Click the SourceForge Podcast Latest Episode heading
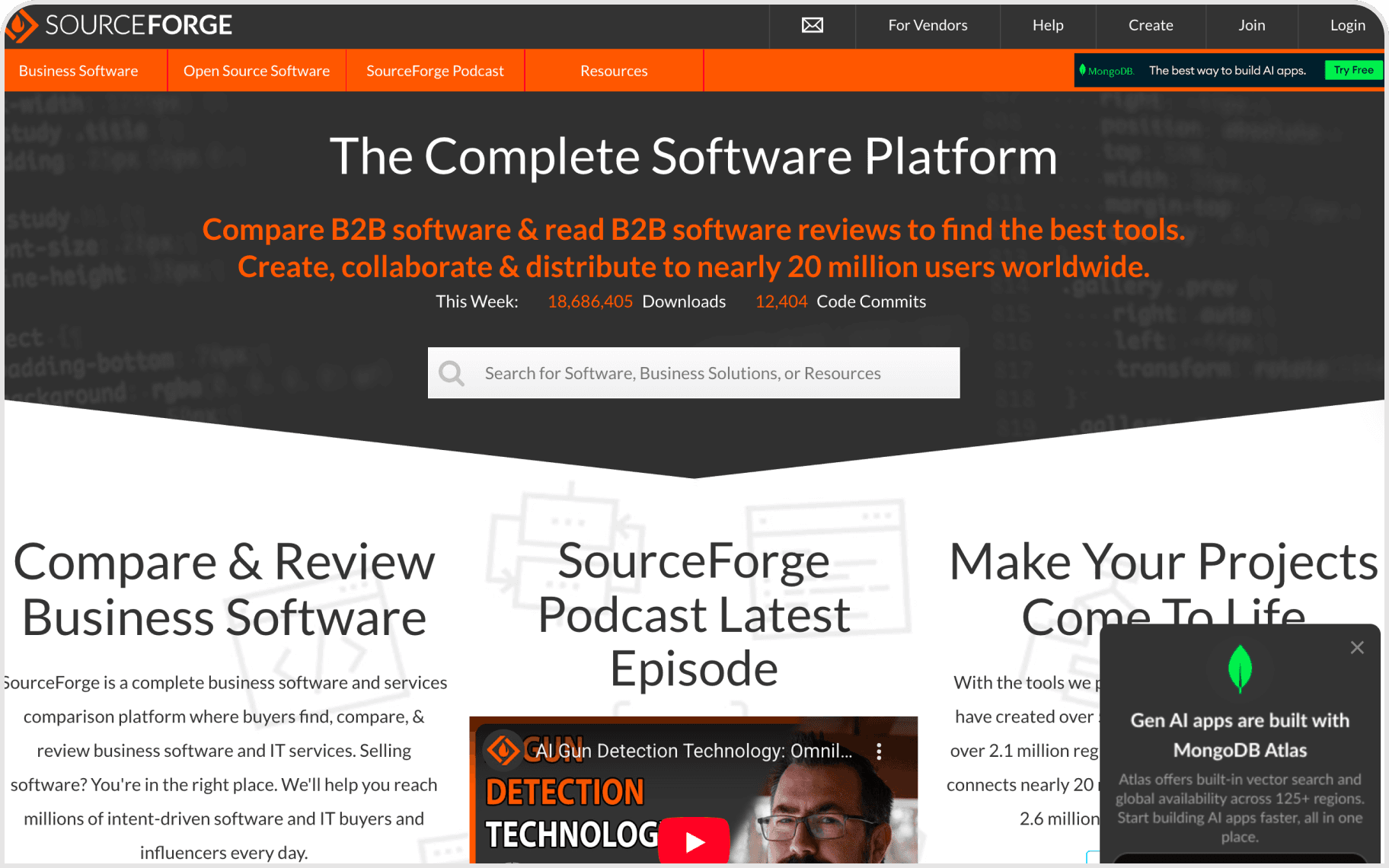 click(694, 614)
